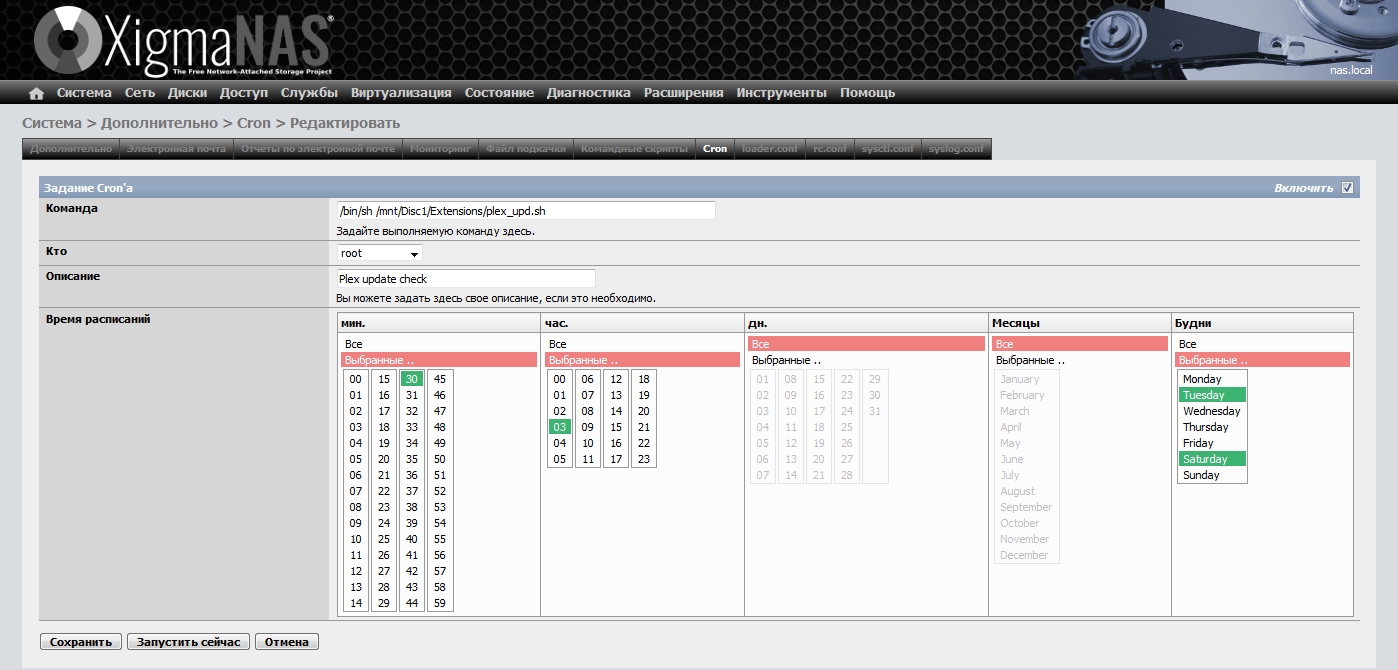Select Выбранные in the час. column
1398x670 pixels.
tap(643, 360)
